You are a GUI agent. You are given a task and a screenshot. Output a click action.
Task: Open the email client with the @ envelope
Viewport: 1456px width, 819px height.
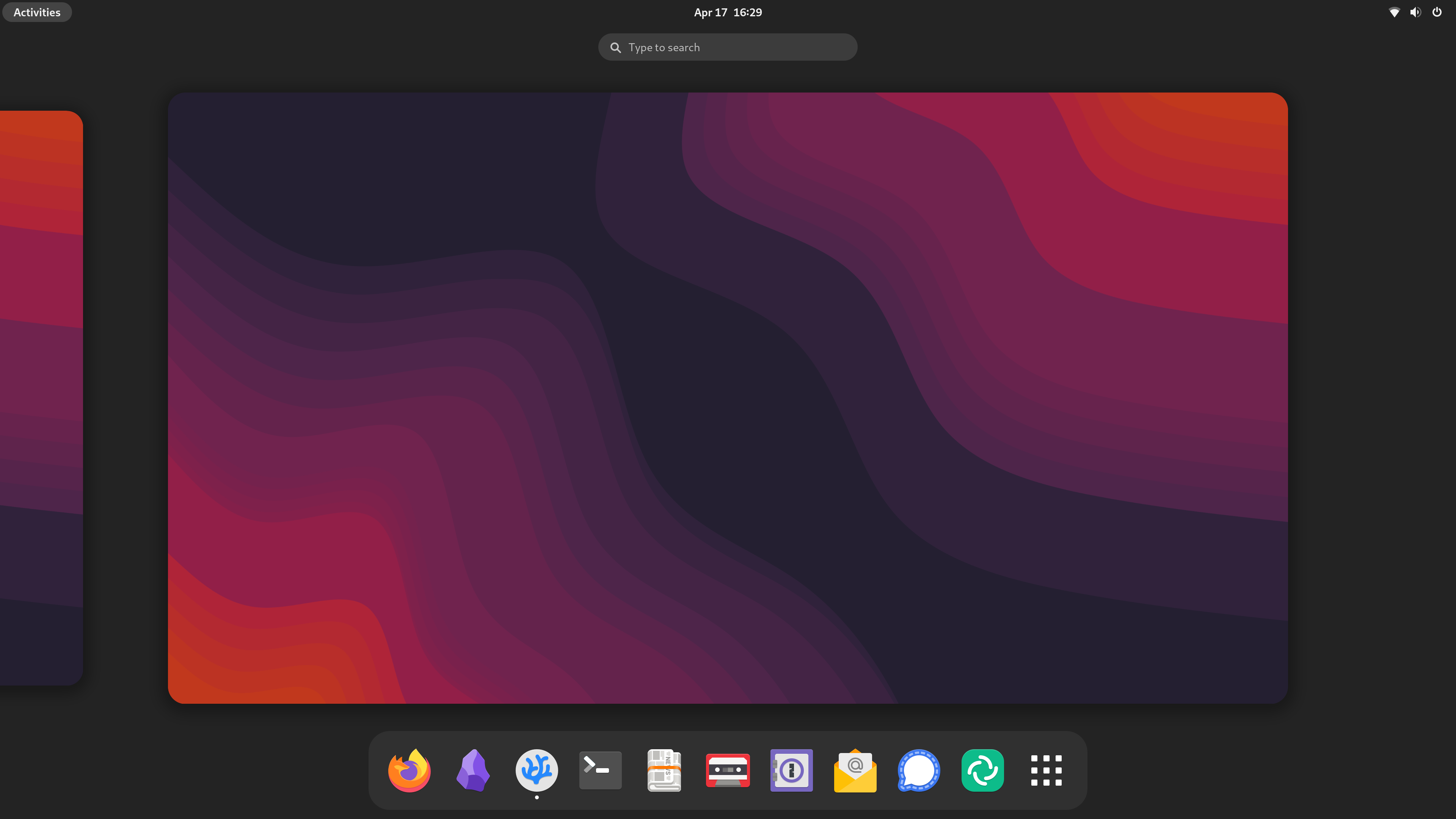tap(855, 770)
